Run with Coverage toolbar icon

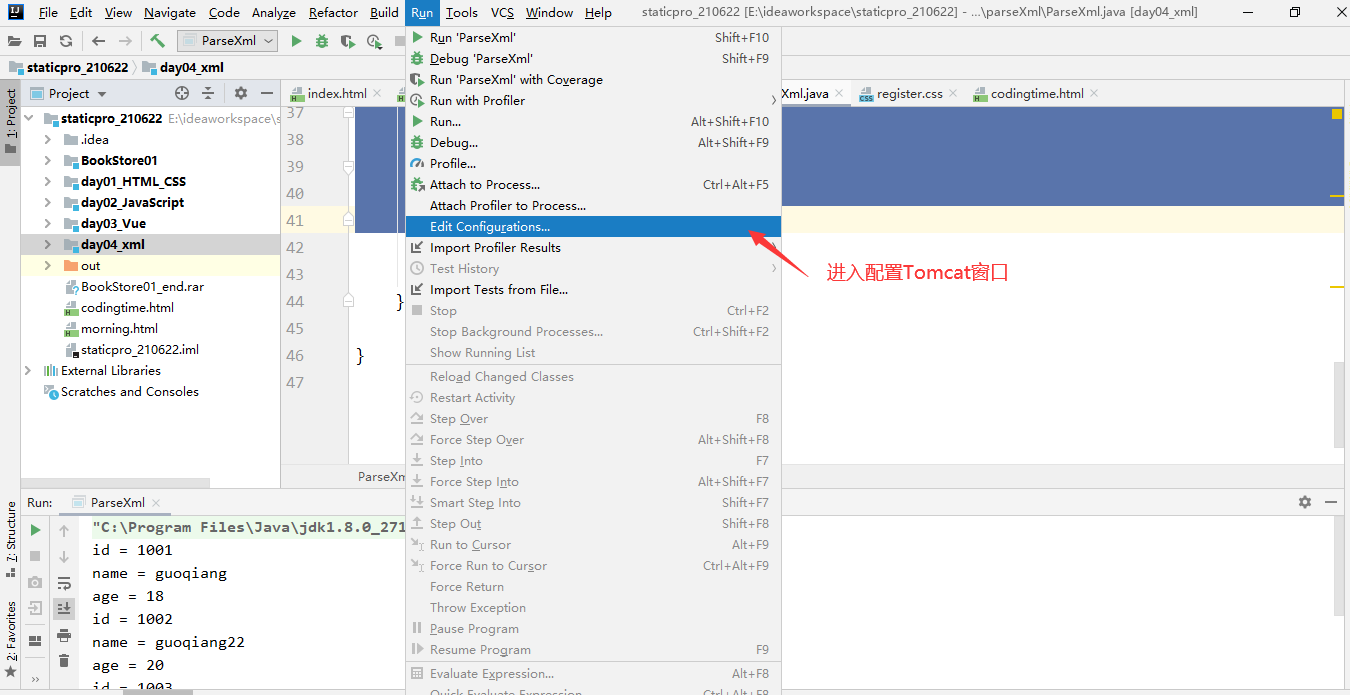coord(348,41)
